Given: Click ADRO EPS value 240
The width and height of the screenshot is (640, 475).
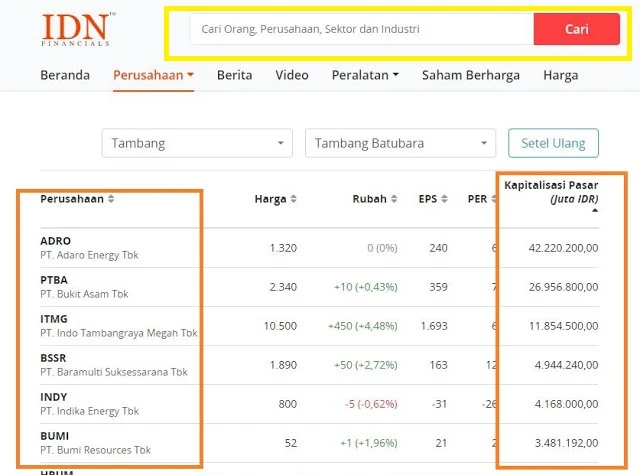Looking at the screenshot, I should click(x=438, y=248).
